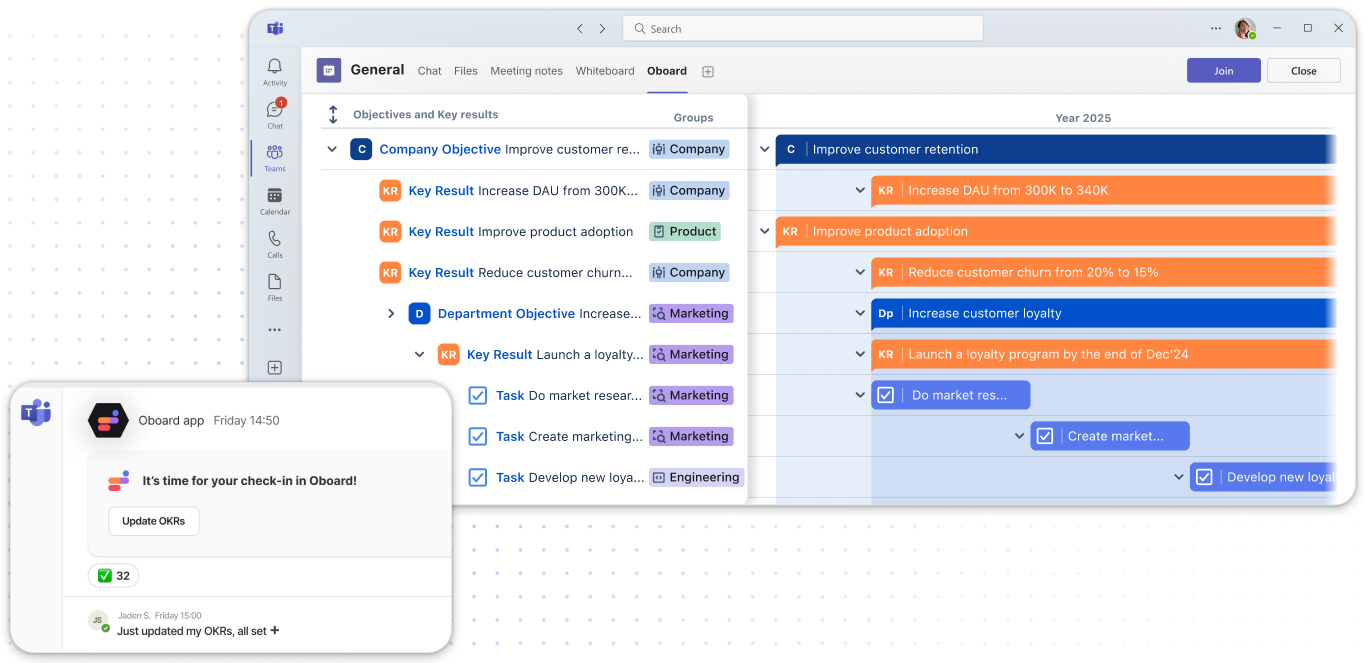Viewport: 1366px width, 663px height.
Task: Collapse timeline chevron for Improve product adoption bar
Action: [765, 231]
